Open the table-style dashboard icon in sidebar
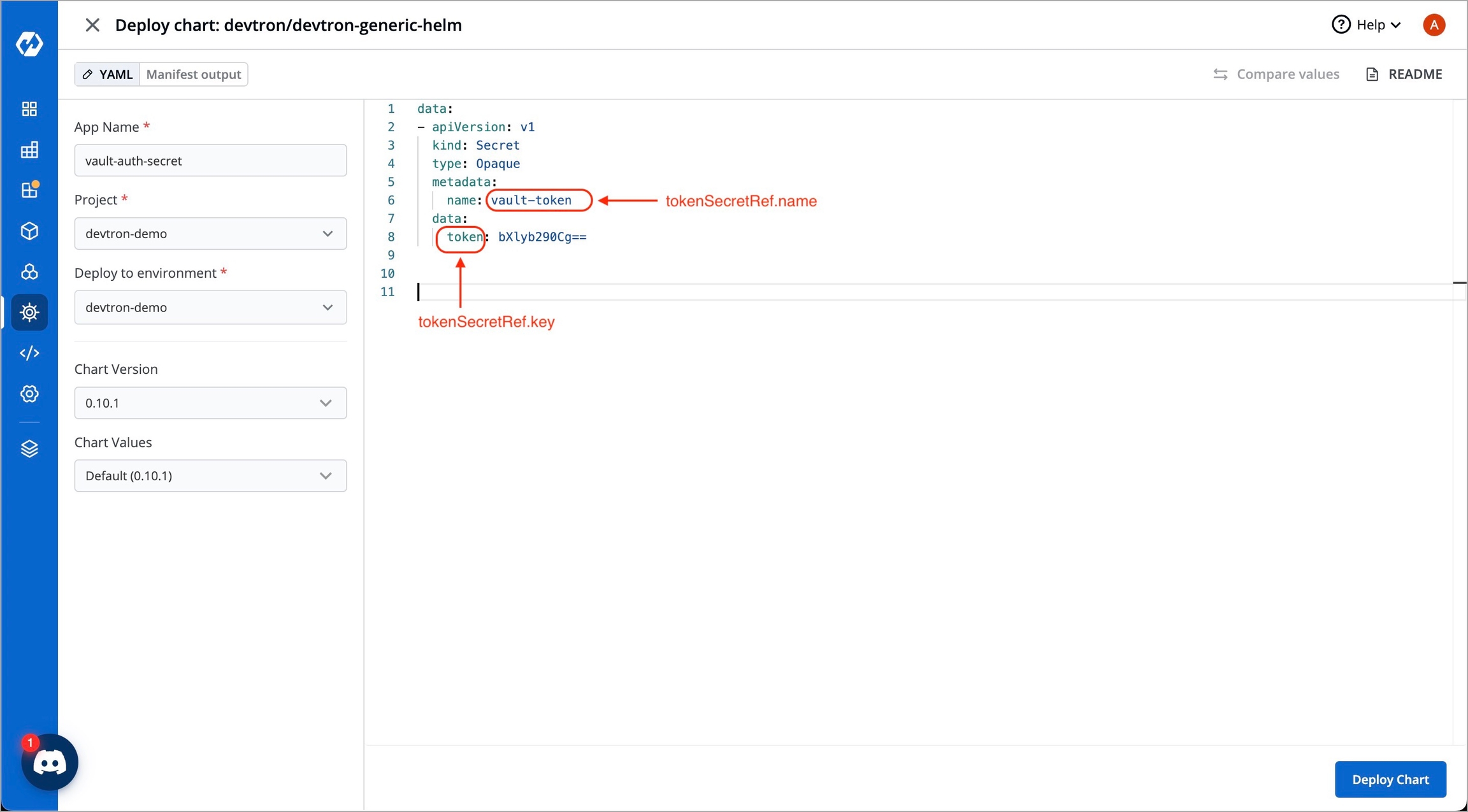 point(29,150)
